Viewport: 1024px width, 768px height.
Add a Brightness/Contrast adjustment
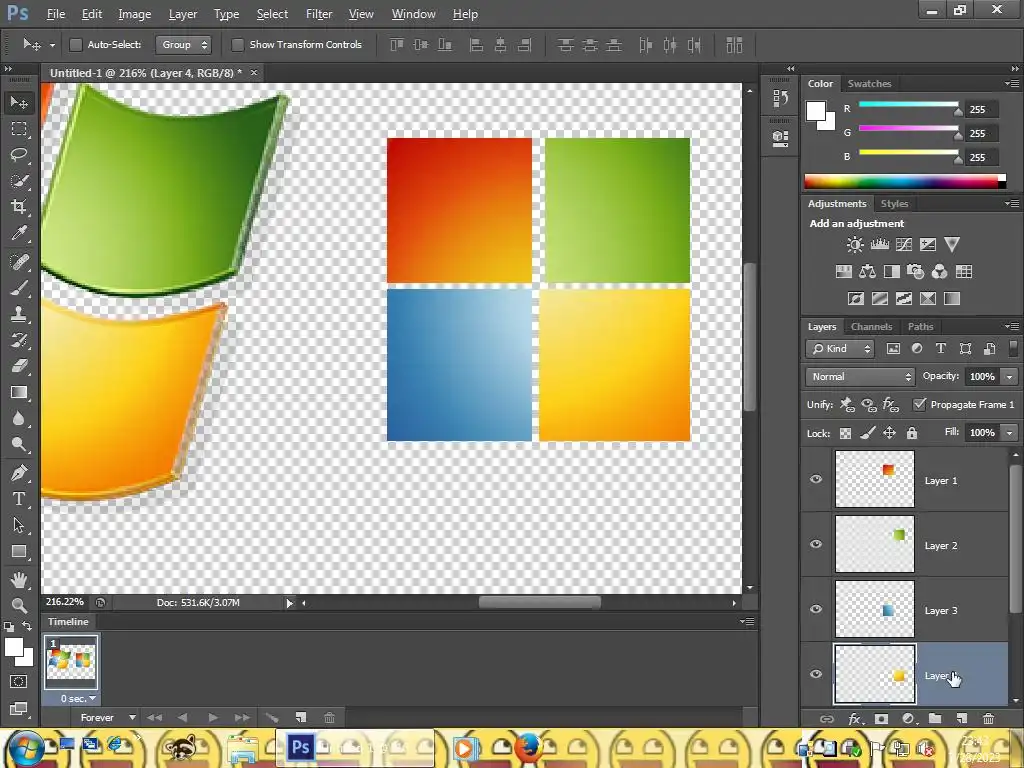[855, 245]
